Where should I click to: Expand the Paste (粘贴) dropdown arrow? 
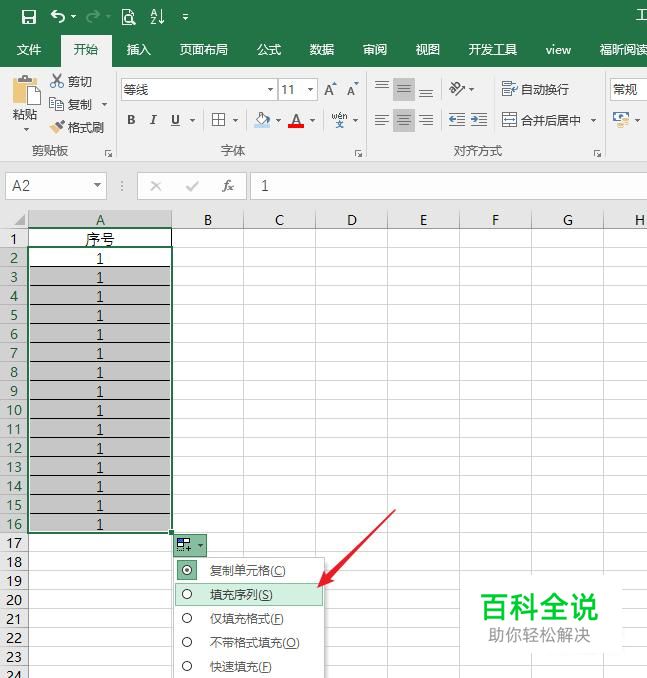click(x=26, y=129)
